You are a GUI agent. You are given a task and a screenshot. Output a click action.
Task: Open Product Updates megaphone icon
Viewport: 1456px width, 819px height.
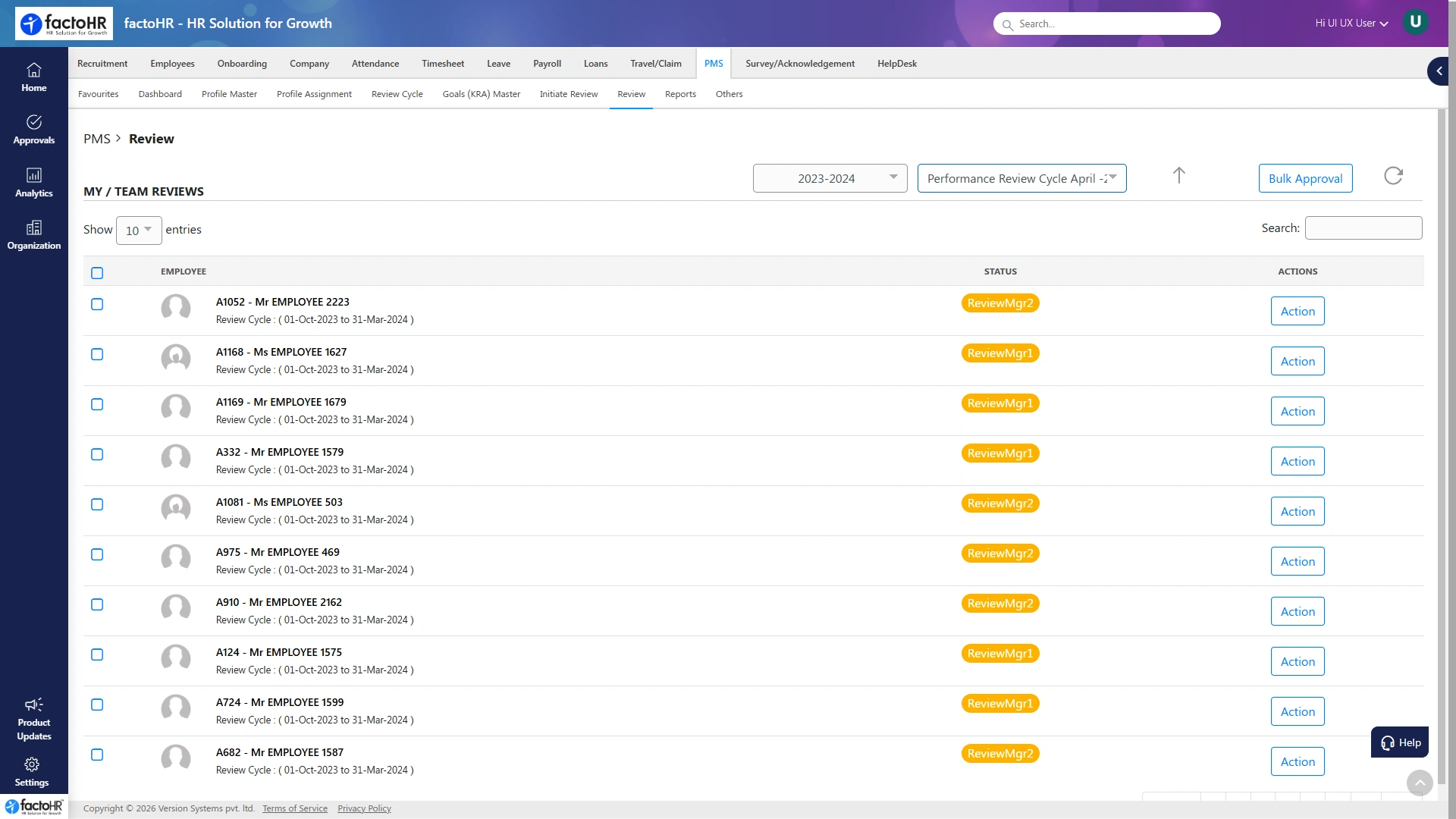33,704
